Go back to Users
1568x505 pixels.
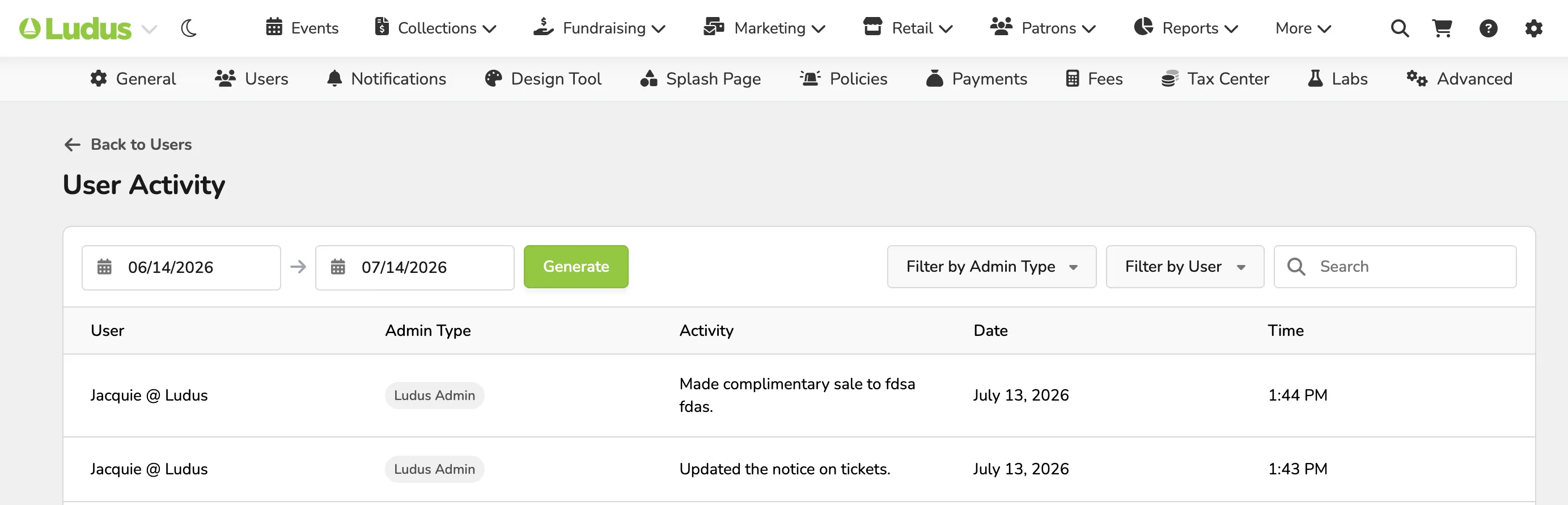pyautogui.click(x=128, y=144)
